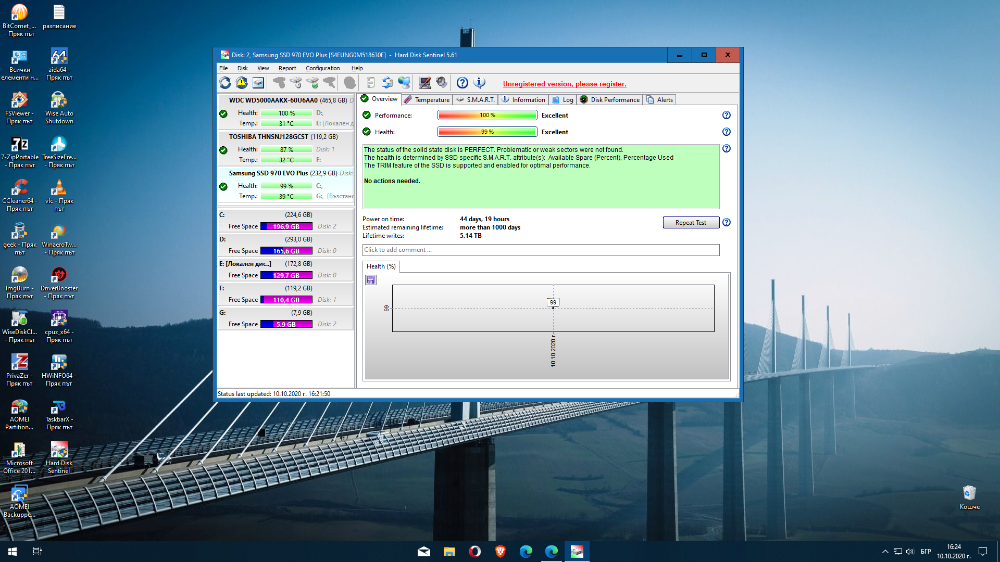Click the refresh disk status toolbar icon

(225, 83)
